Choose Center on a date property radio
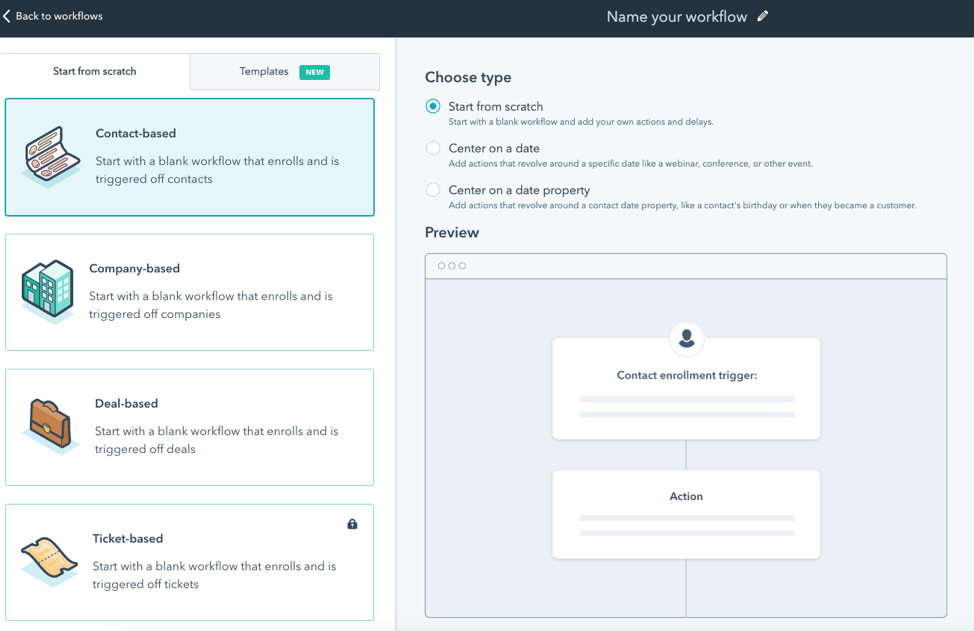 (x=433, y=190)
